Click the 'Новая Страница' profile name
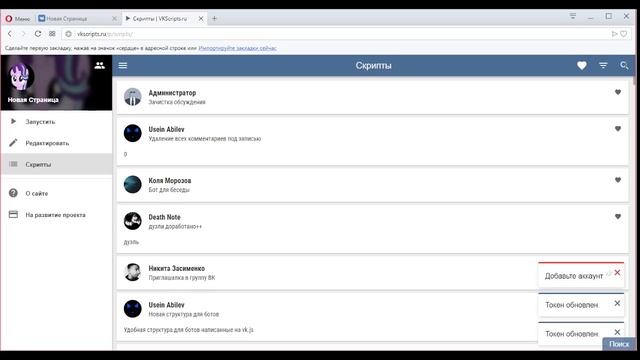Image resolution: width=640 pixels, height=360 pixels. (x=33, y=100)
